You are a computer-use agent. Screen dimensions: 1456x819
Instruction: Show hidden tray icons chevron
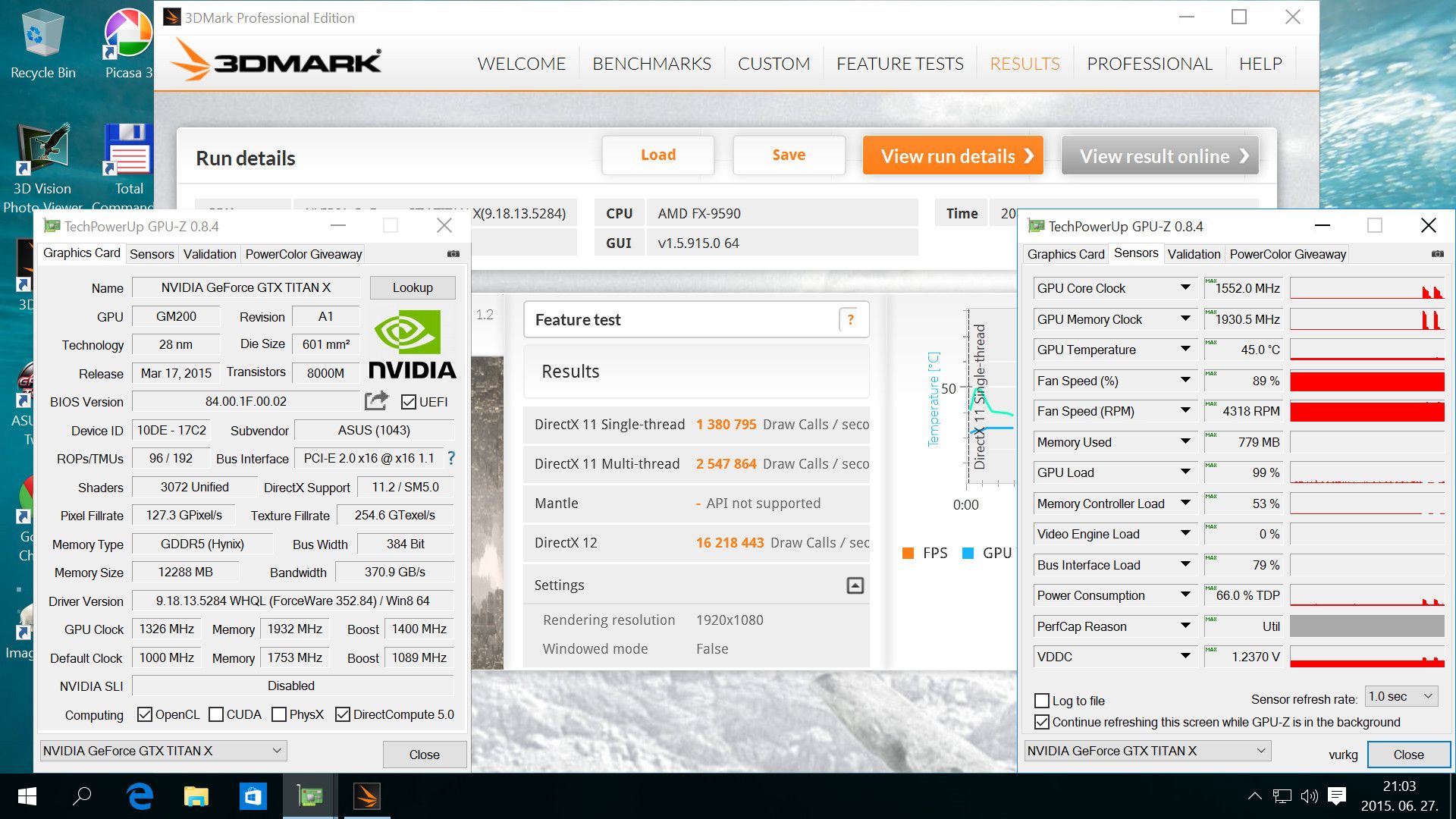coord(1255,795)
